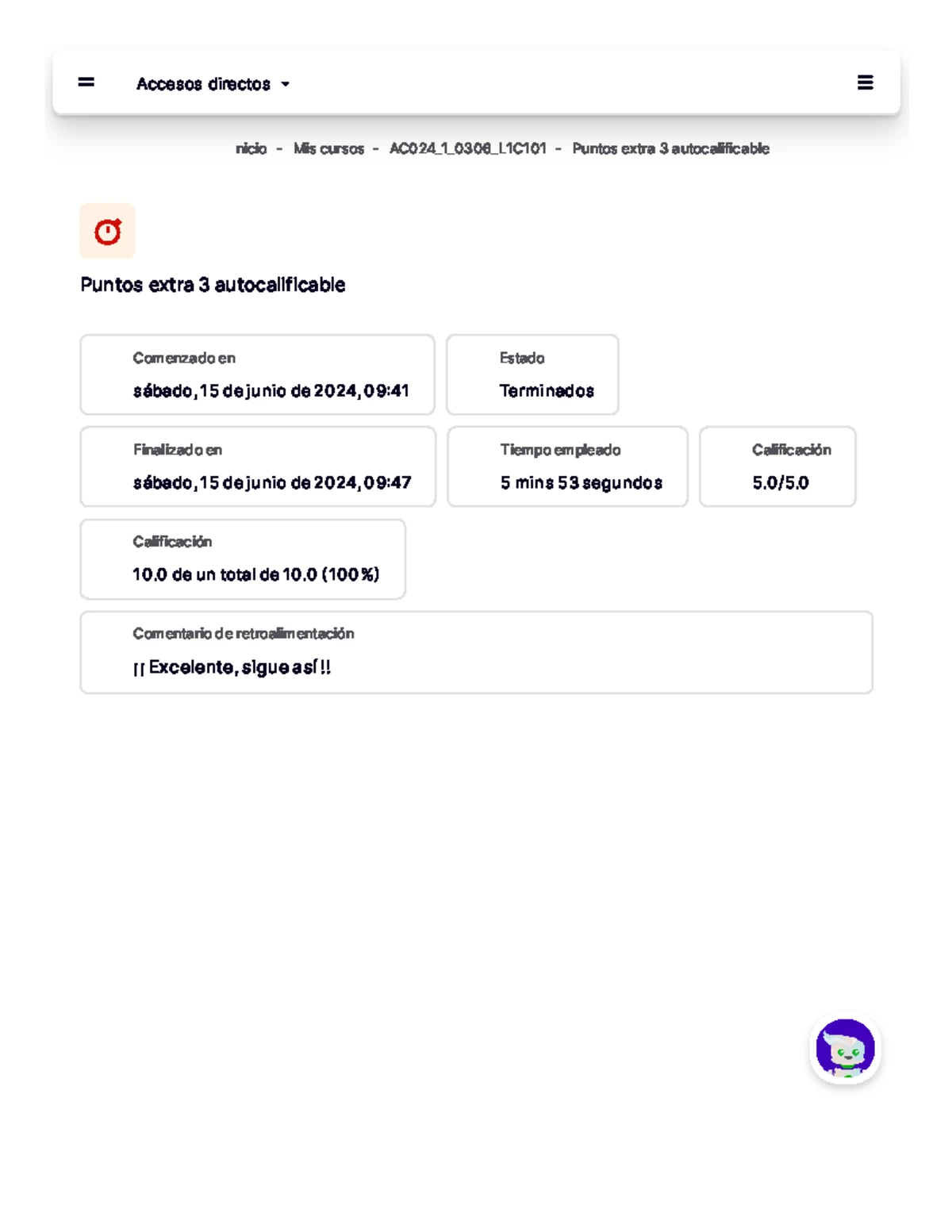Click the red quiz timer icon
This screenshot has height=1232, width=952.
(x=108, y=232)
